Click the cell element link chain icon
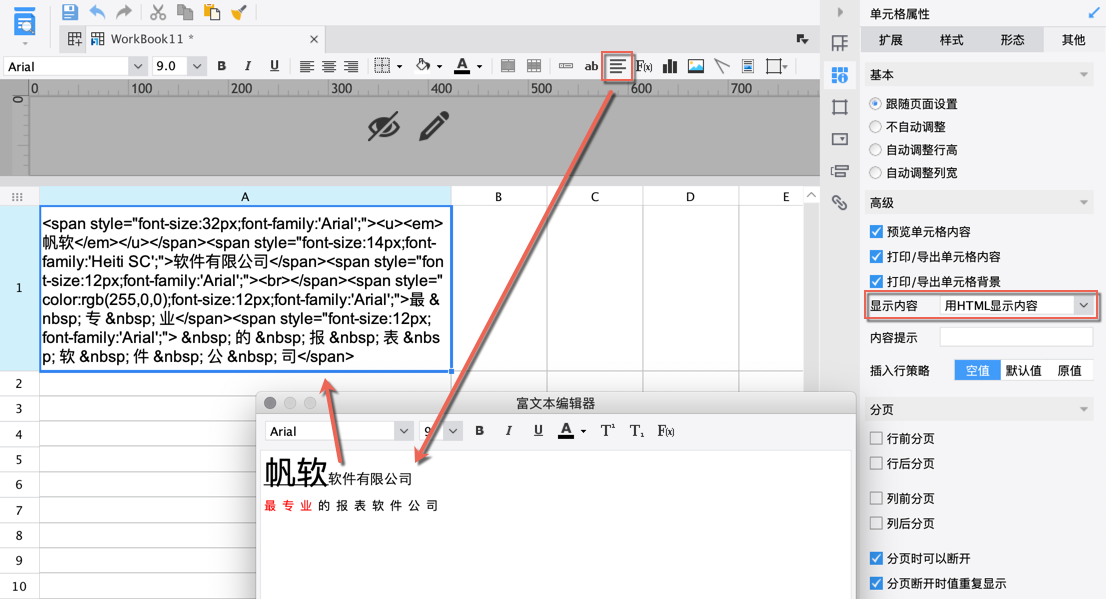Image resolution: width=1106 pixels, height=599 pixels. coord(839,203)
